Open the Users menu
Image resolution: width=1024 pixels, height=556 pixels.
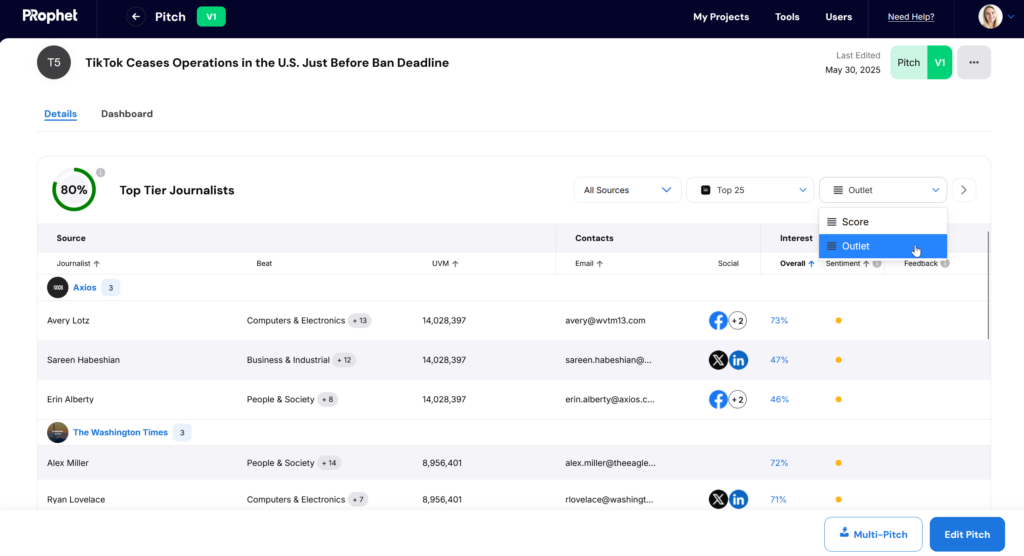tap(838, 17)
